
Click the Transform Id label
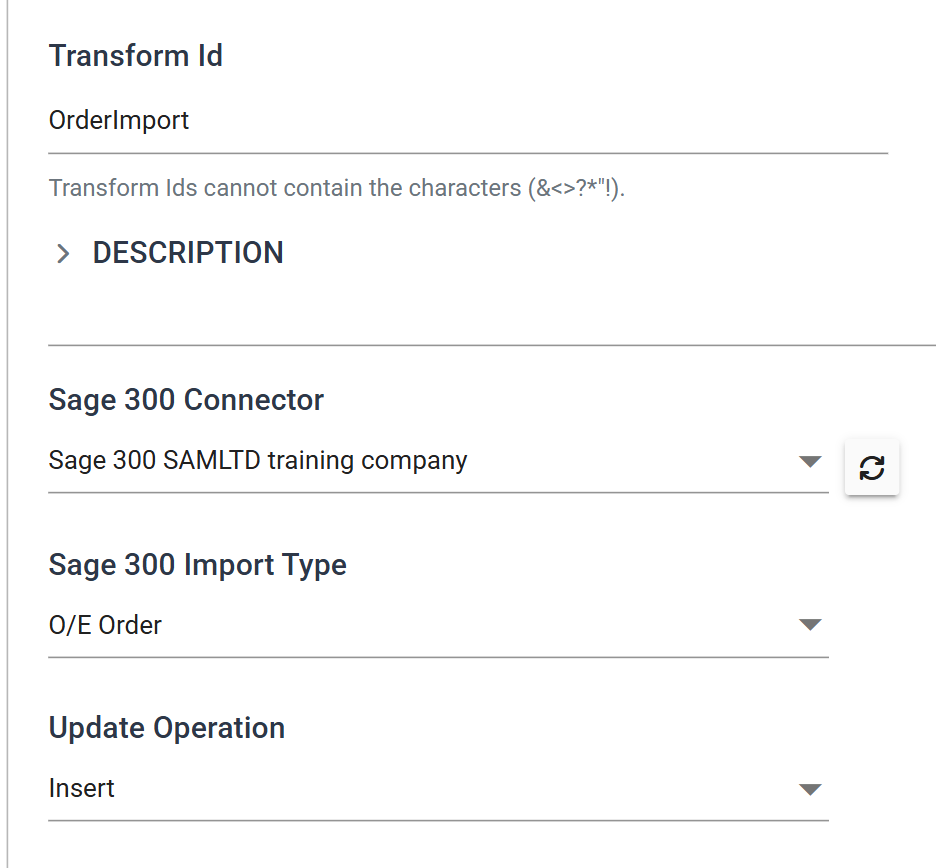pos(136,56)
